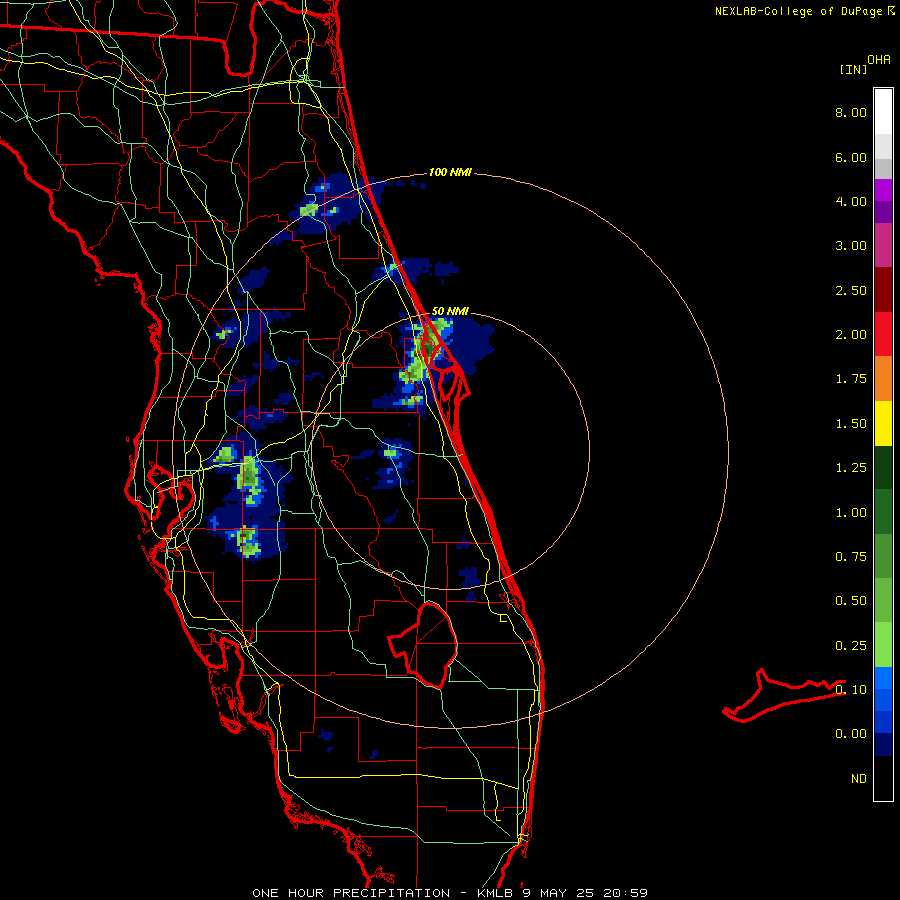Image resolution: width=900 pixels, height=900 pixels.
Task: Click the 0.25 legend value
Action: pyautogui.click(x=851, y=646)
